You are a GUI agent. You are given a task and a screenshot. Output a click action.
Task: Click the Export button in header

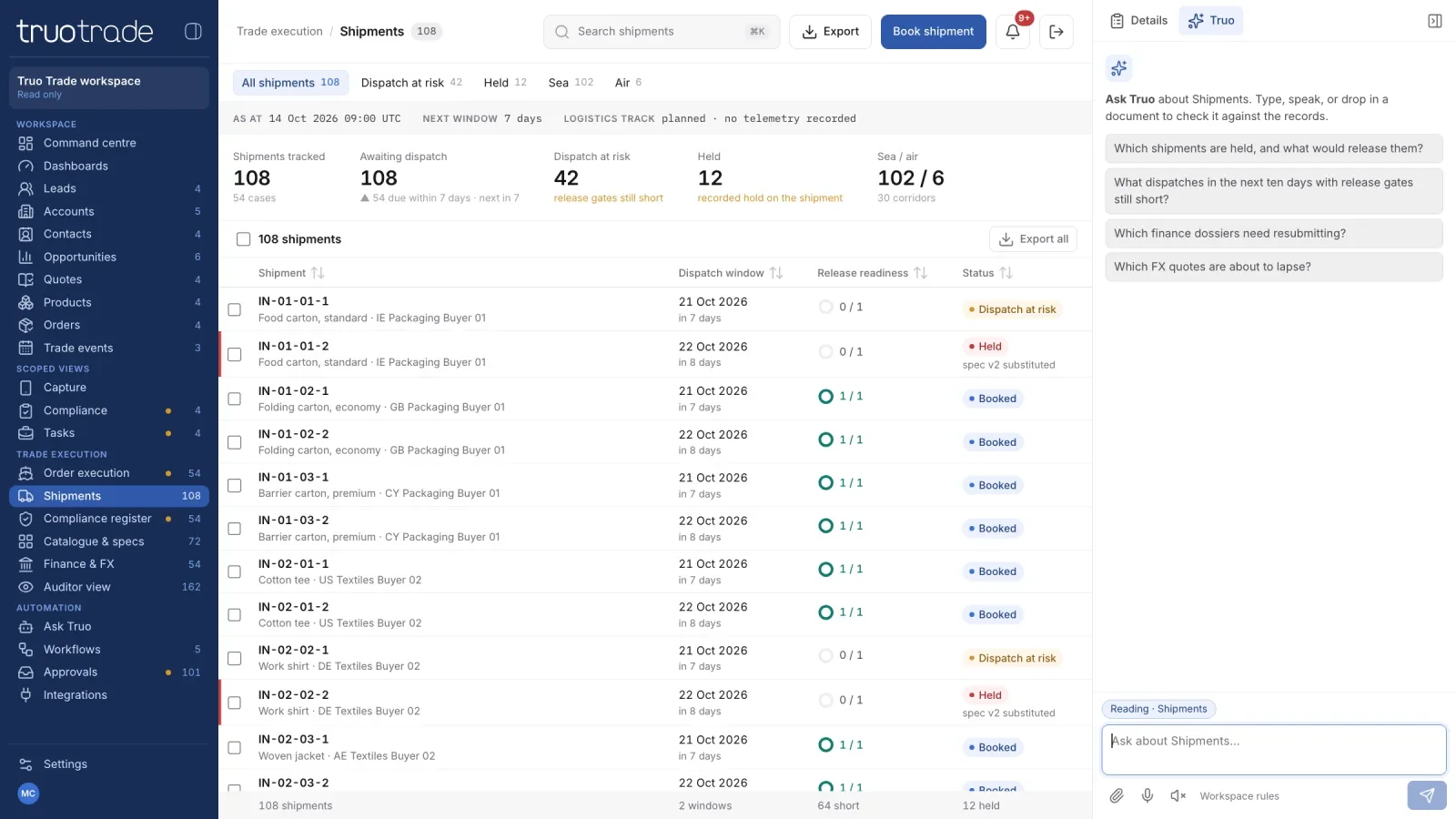tap(830, 32)
